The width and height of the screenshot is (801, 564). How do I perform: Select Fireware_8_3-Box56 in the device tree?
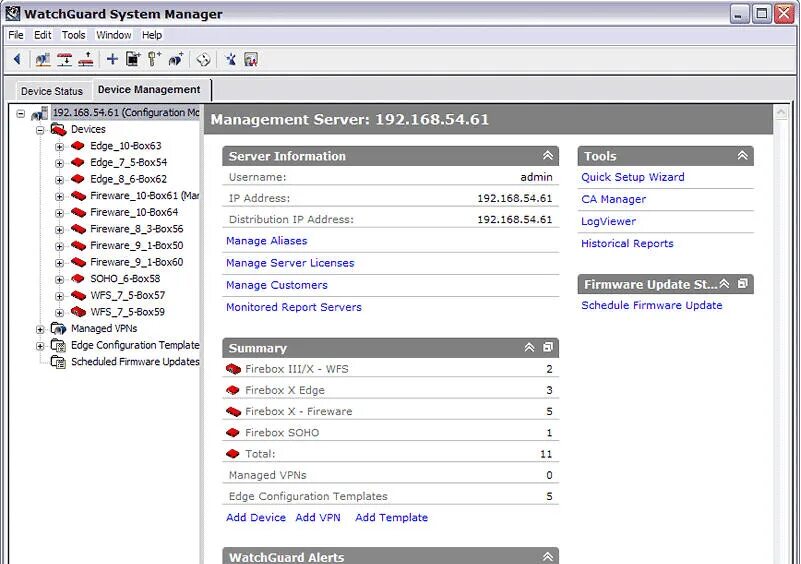pos(136,229)
